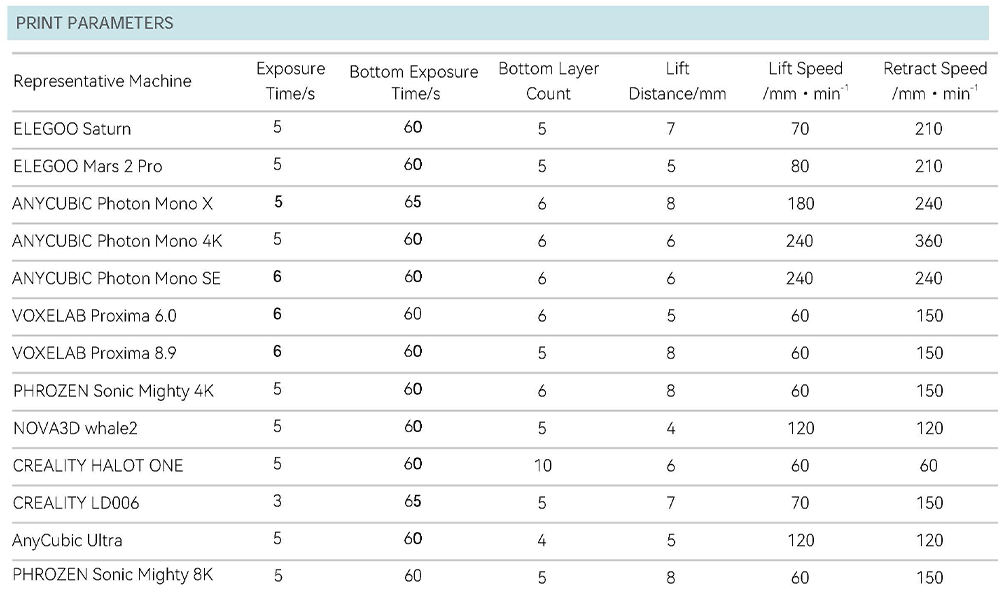Viewport: 1006px width, 599px height.
Task: Select the Bottom Layer Count column header
Action: pyautogui.click(x=549, y=81)
